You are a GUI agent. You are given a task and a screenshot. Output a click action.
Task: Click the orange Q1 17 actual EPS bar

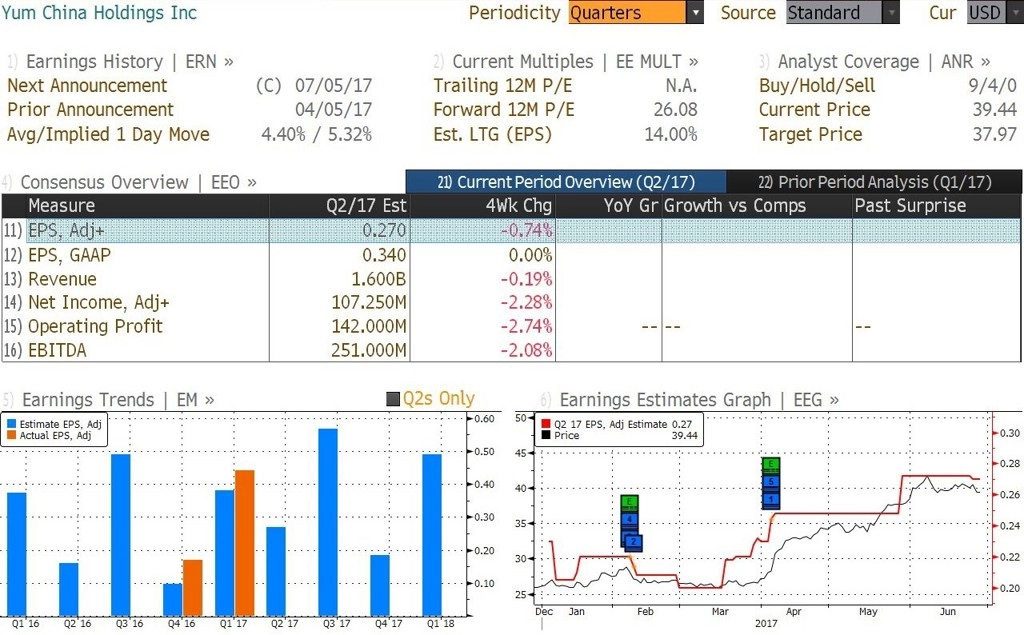(244, 543)
